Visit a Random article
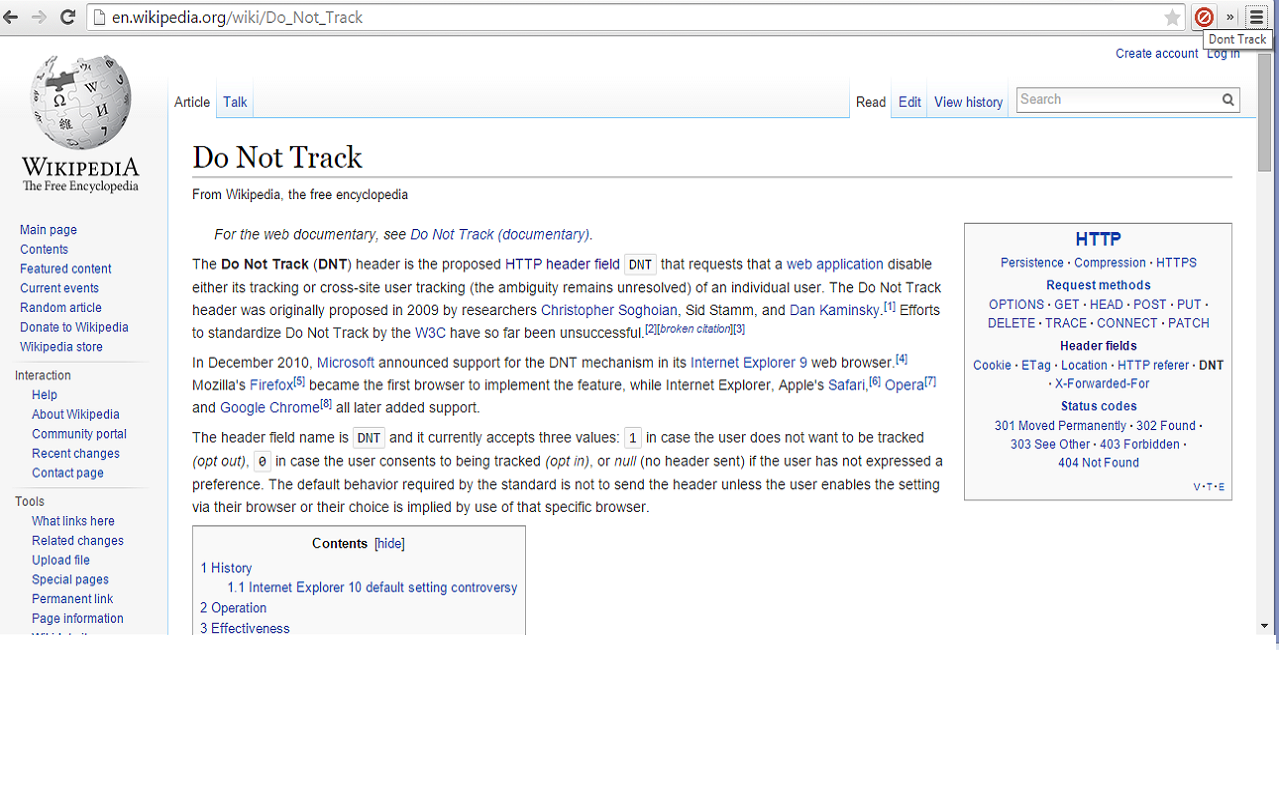Screen dimensions: 1280x800 point(60,307)
